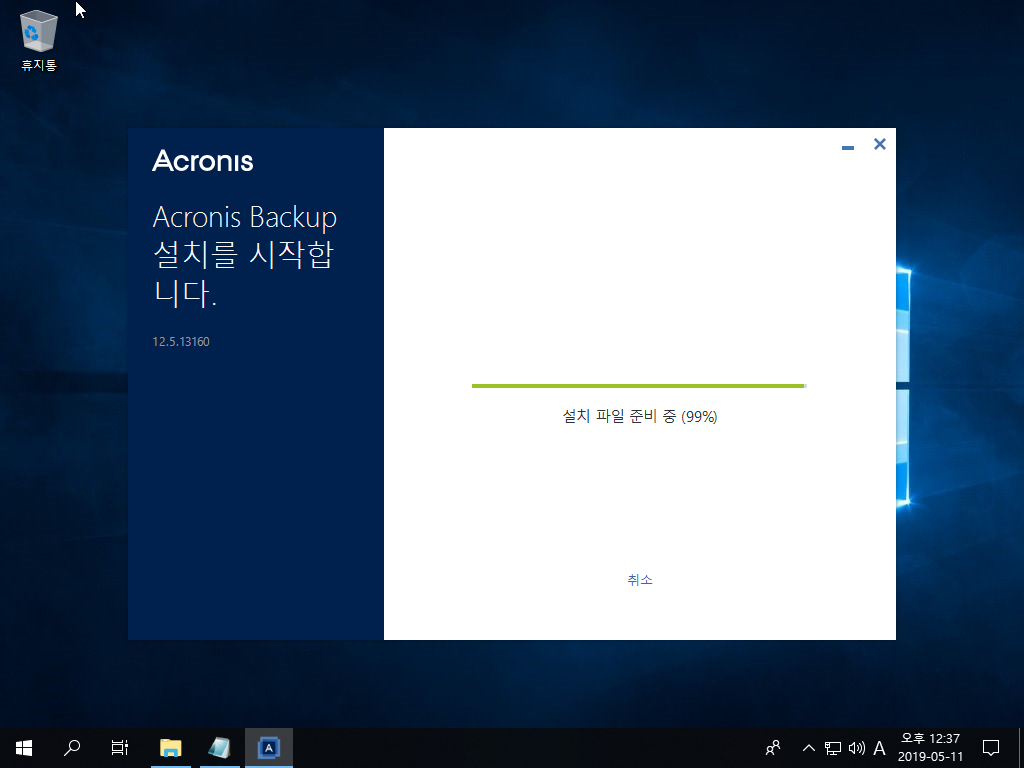Select the Acronis Backup 설치를 시작합니다 heading
The width and height of the screenshot is (1024, 768).
[x=245, y=255]
